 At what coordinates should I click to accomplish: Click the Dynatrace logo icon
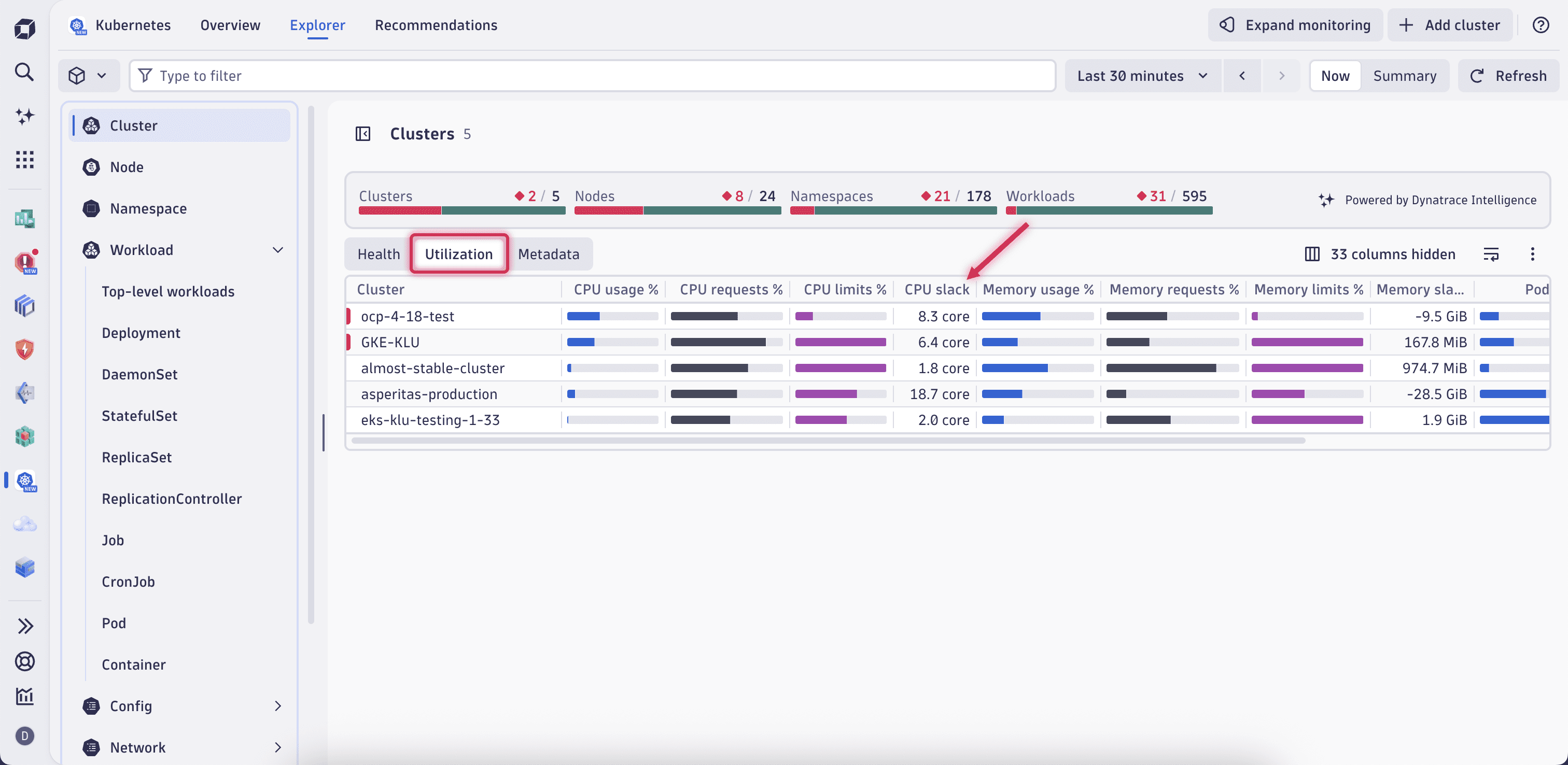pyautogui.click(x=24, y=29)
